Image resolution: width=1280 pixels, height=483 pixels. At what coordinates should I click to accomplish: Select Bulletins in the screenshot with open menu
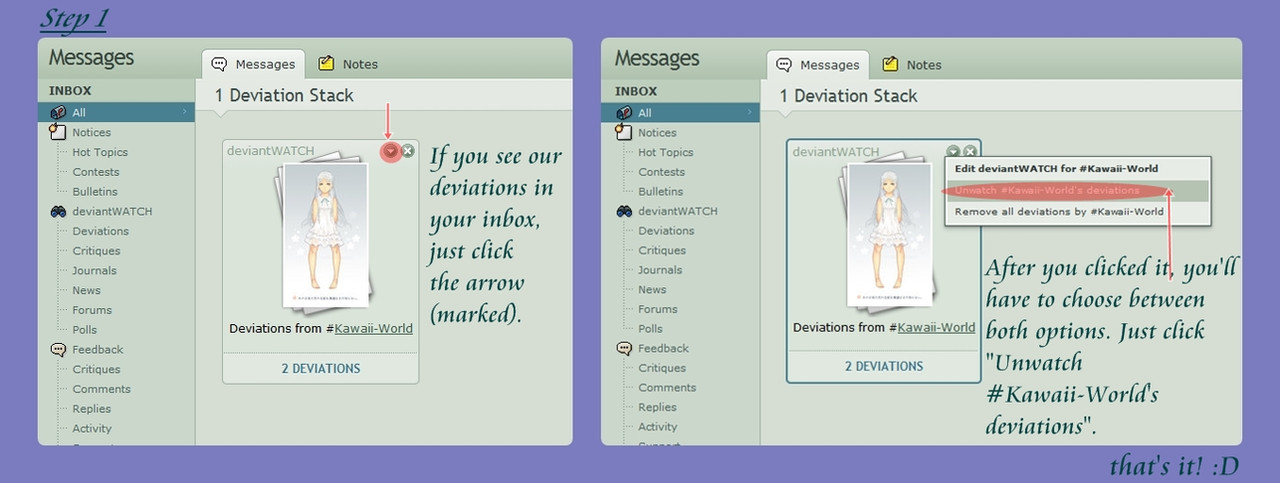coord(661,191)
